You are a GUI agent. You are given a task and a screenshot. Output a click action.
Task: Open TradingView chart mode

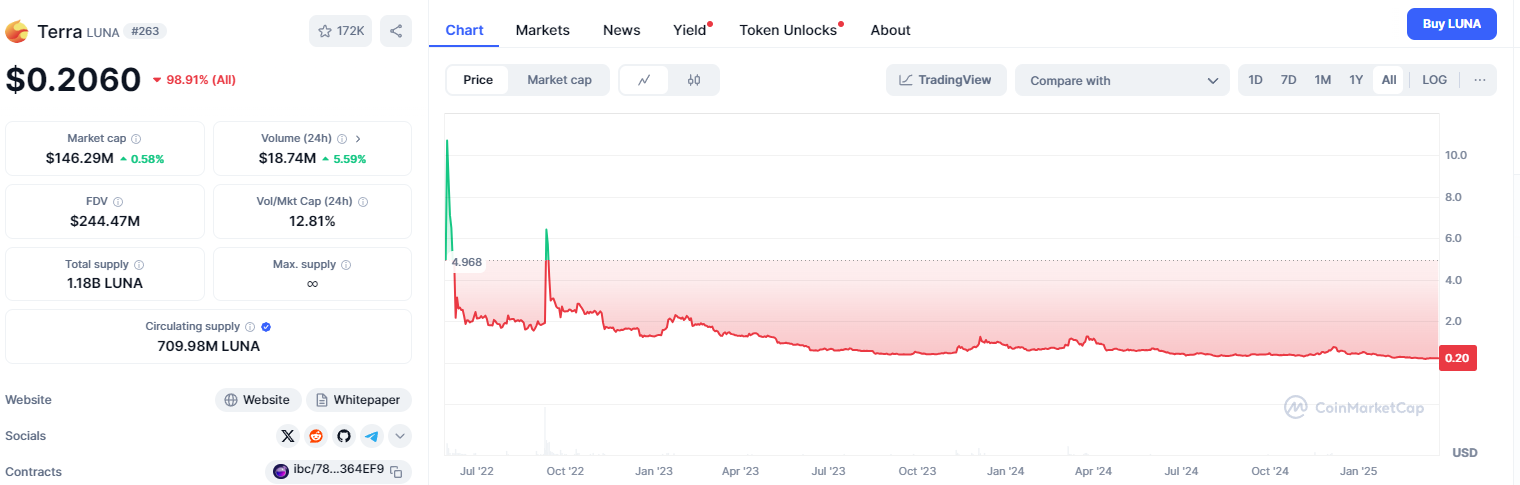[945, 80]
